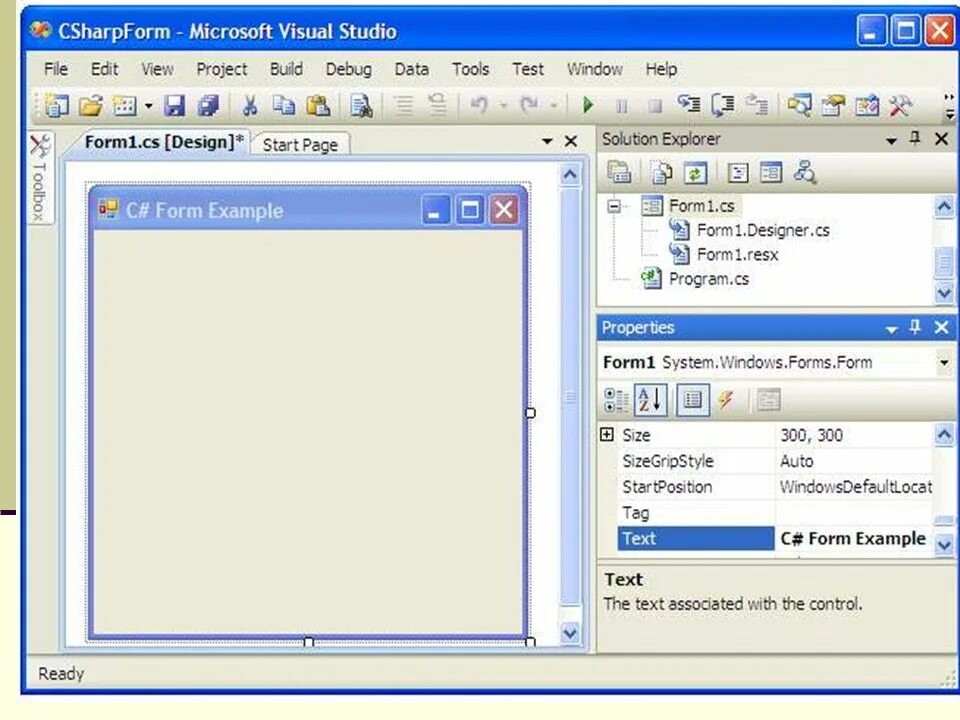Open the Window menu
This screenshot has width=960, height=720.
pos(594,69)
